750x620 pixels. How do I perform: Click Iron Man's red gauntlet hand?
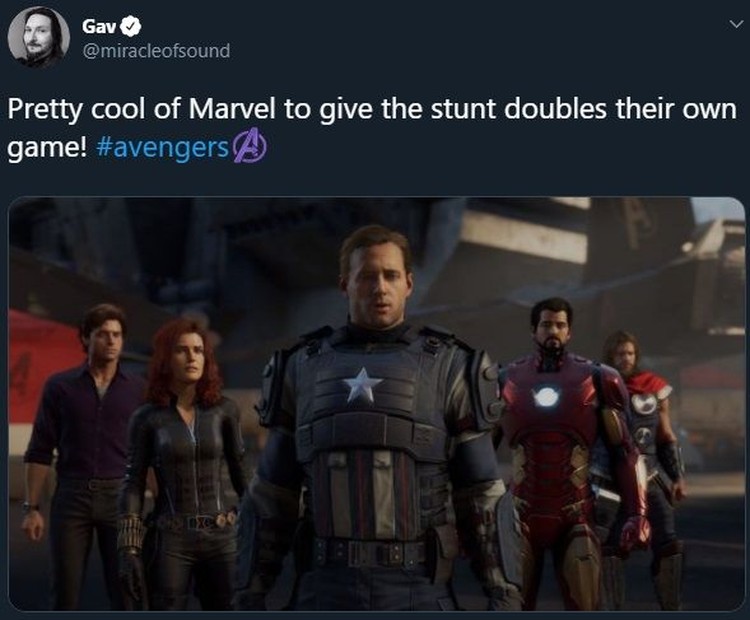click(635, 533)
